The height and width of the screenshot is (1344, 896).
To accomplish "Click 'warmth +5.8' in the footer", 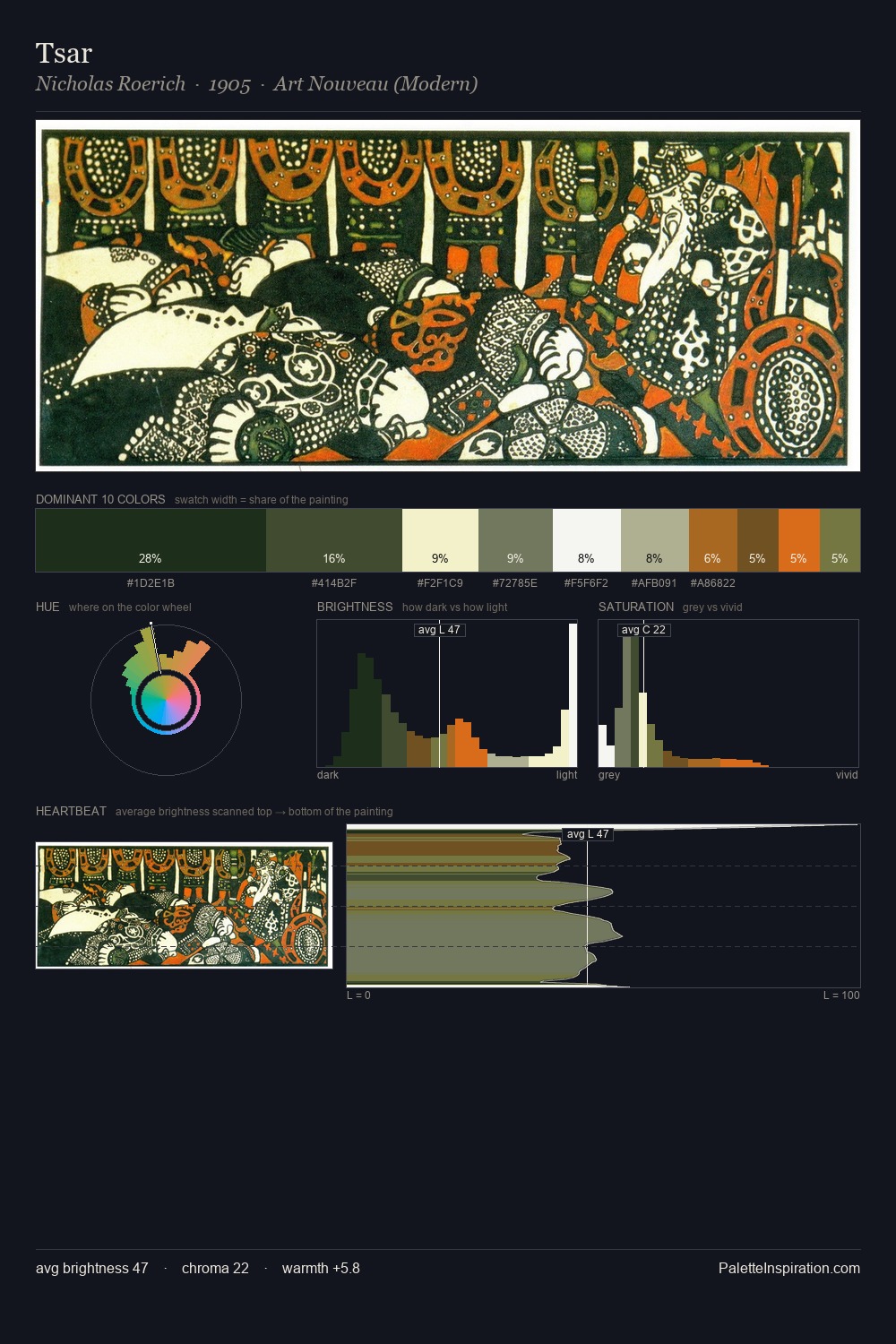I will 321,1268.
